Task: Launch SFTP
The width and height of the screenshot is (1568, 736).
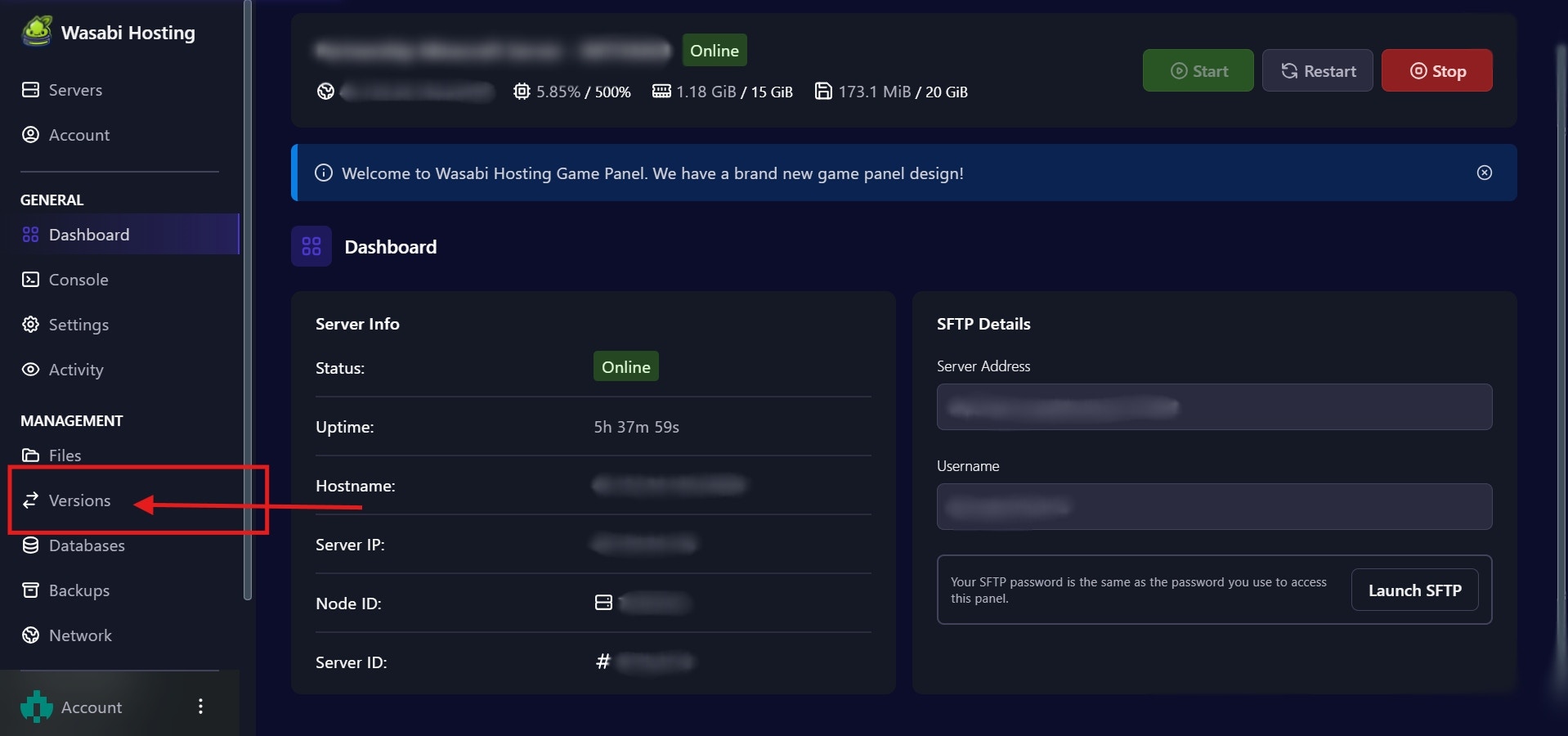Action: coord(1414,590)
